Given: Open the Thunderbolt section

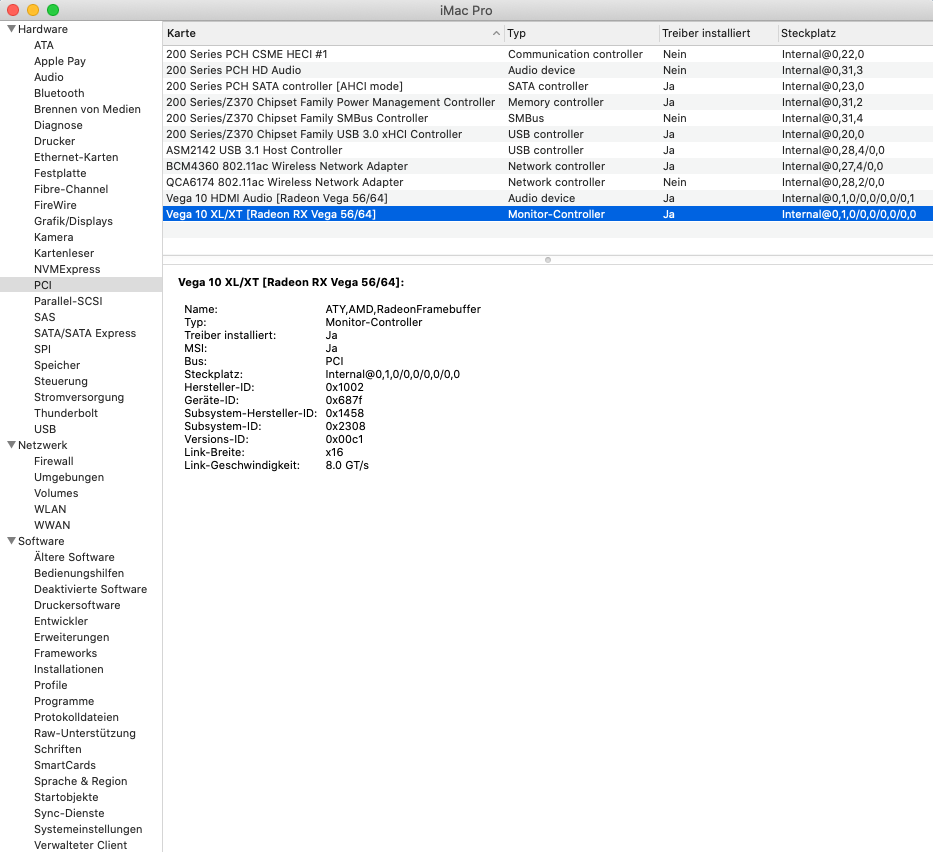Looking at the screenshot, I should pyautogui.click(x=65, y=414).
